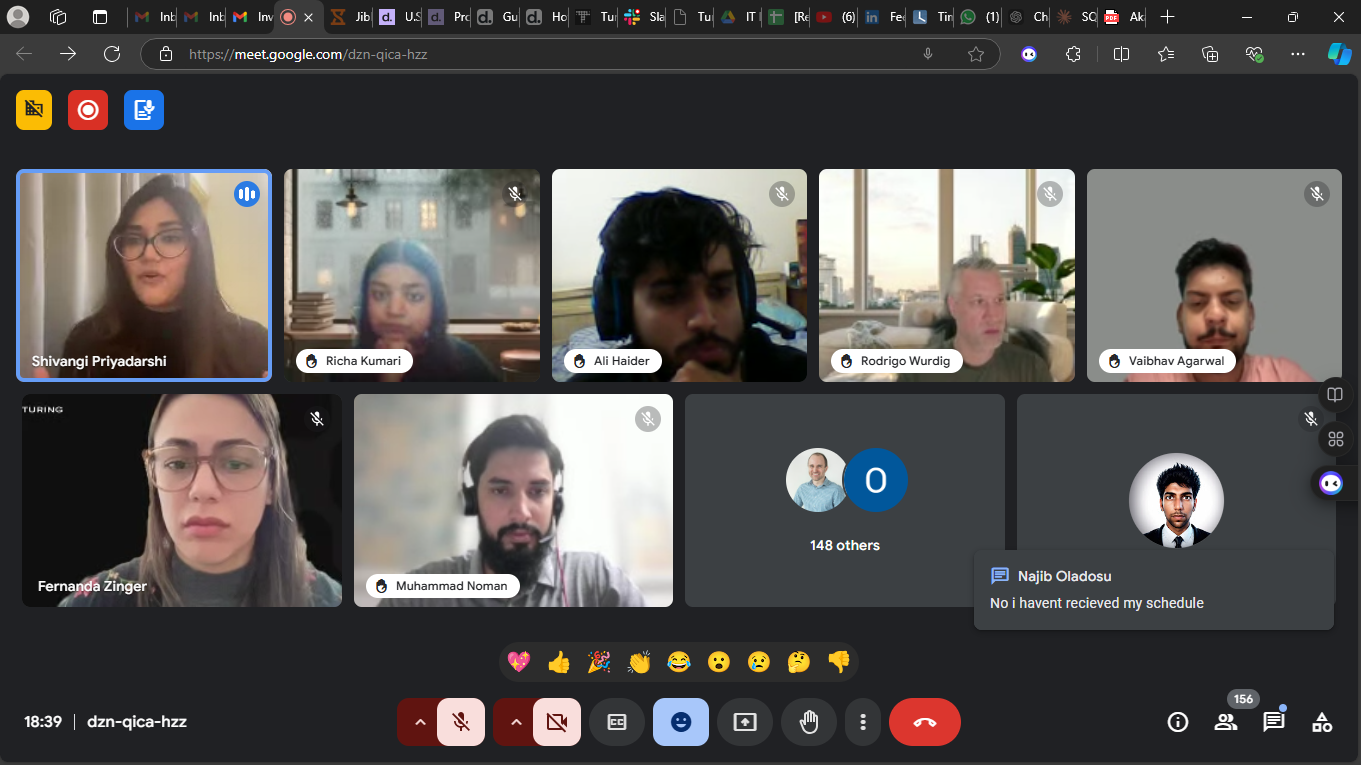This screenshot has width=1361, height=765.
Task: Present your screen to the meeting
Action: coord(745,721)
